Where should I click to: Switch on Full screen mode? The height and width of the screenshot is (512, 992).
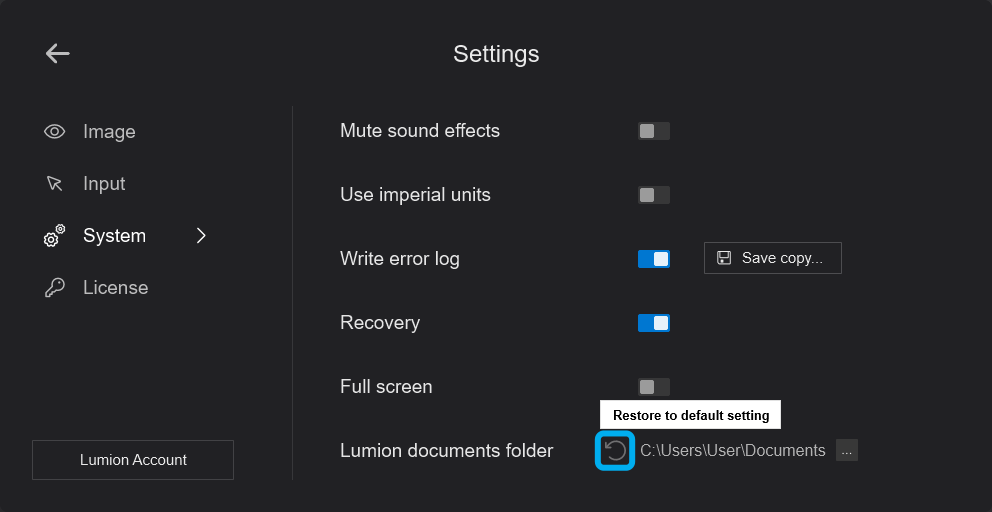coord(654,387)
